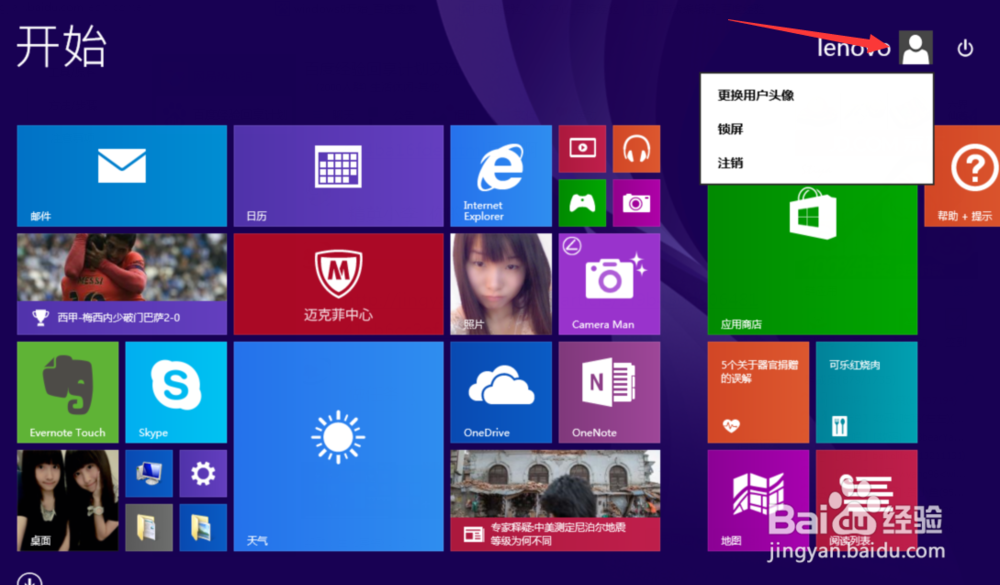Open the Maps (地图) tile

(758, 501)
